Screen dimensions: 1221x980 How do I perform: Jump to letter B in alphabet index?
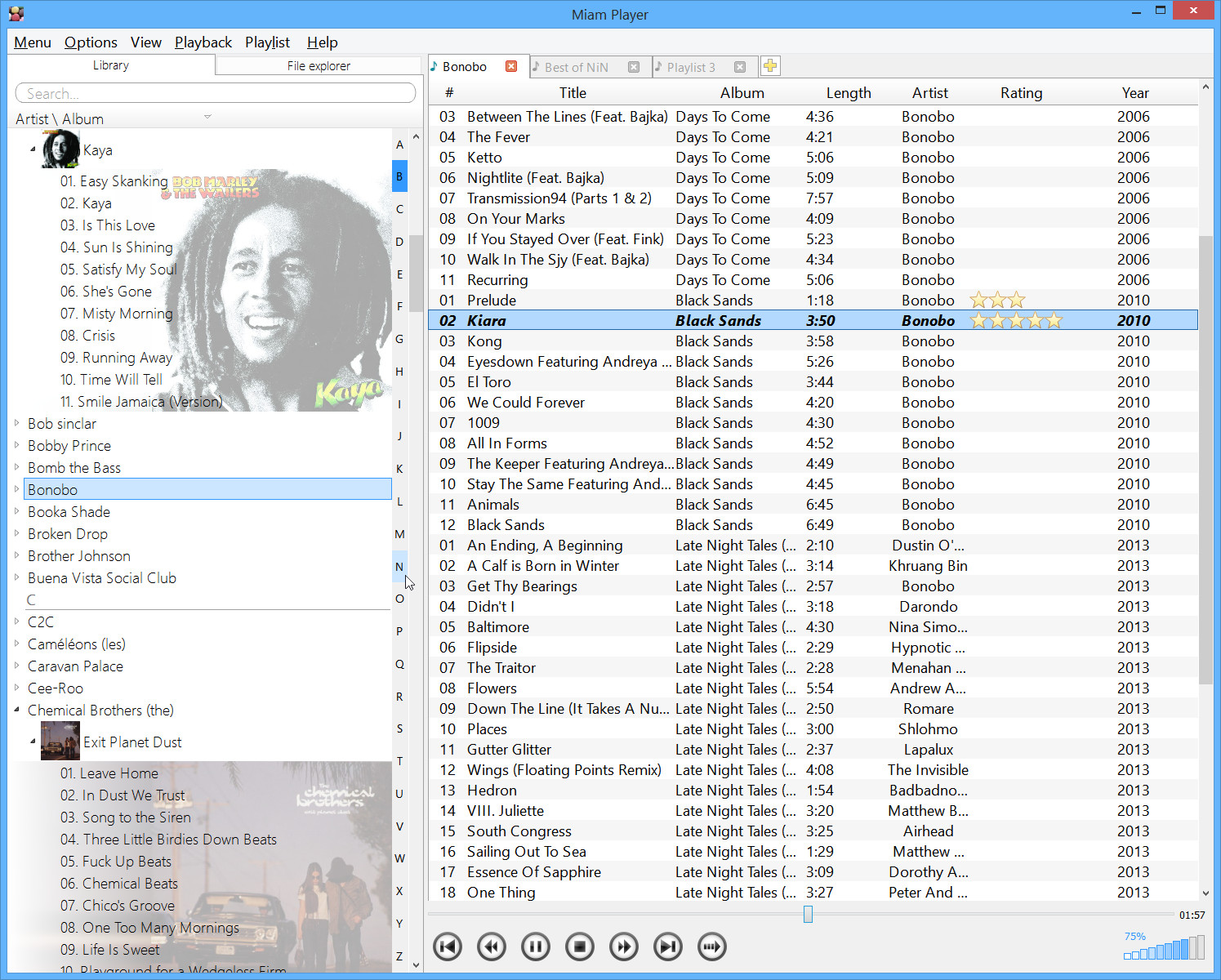[399, 176]
